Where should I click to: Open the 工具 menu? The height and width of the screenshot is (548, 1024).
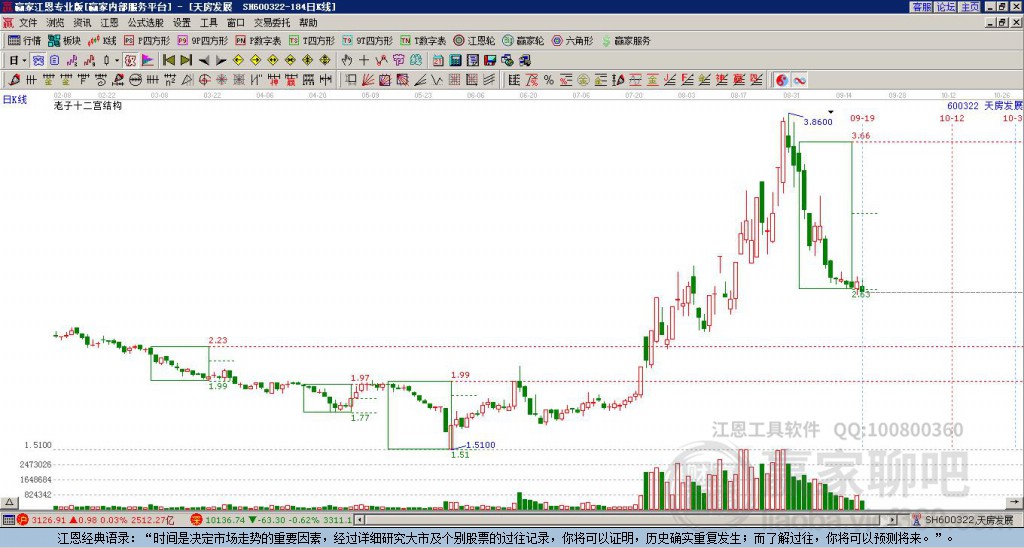(x=209, y=23)
